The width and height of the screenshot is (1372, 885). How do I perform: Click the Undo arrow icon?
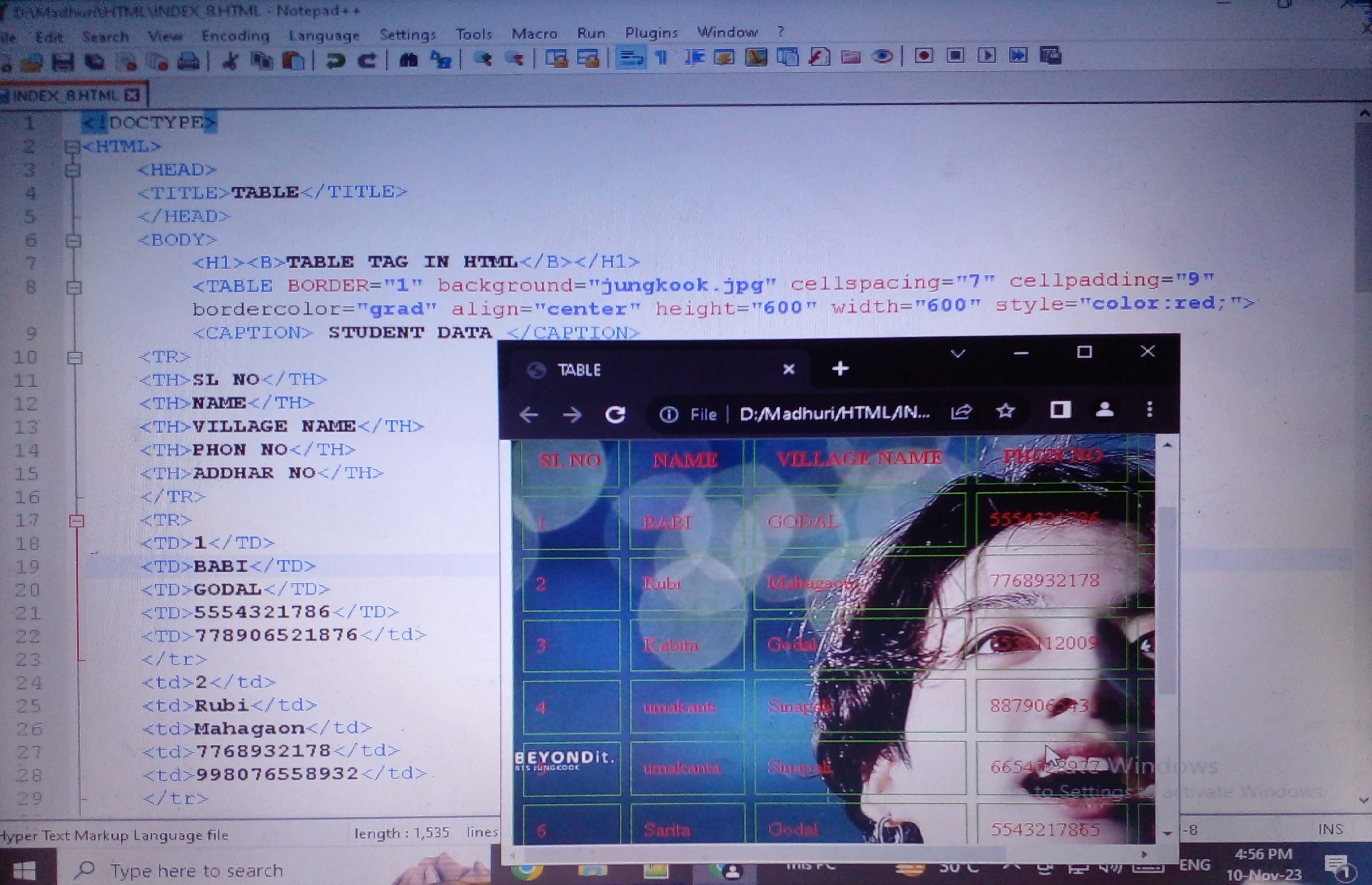point(336,60)
